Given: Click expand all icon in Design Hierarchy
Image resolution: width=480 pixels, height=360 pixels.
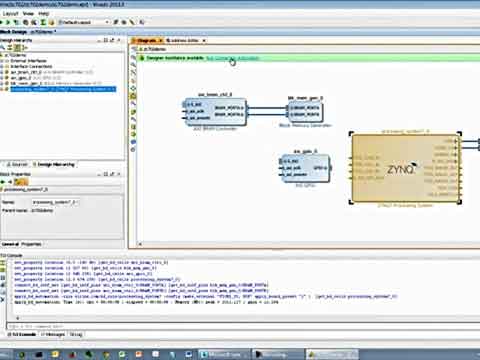Looking at the screenshot, I should (17, 48).
